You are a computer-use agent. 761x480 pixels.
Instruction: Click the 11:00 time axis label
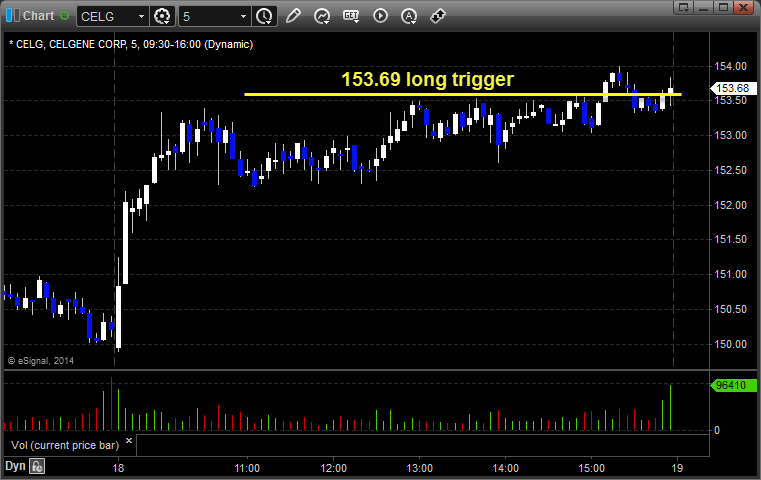(247, 468)
